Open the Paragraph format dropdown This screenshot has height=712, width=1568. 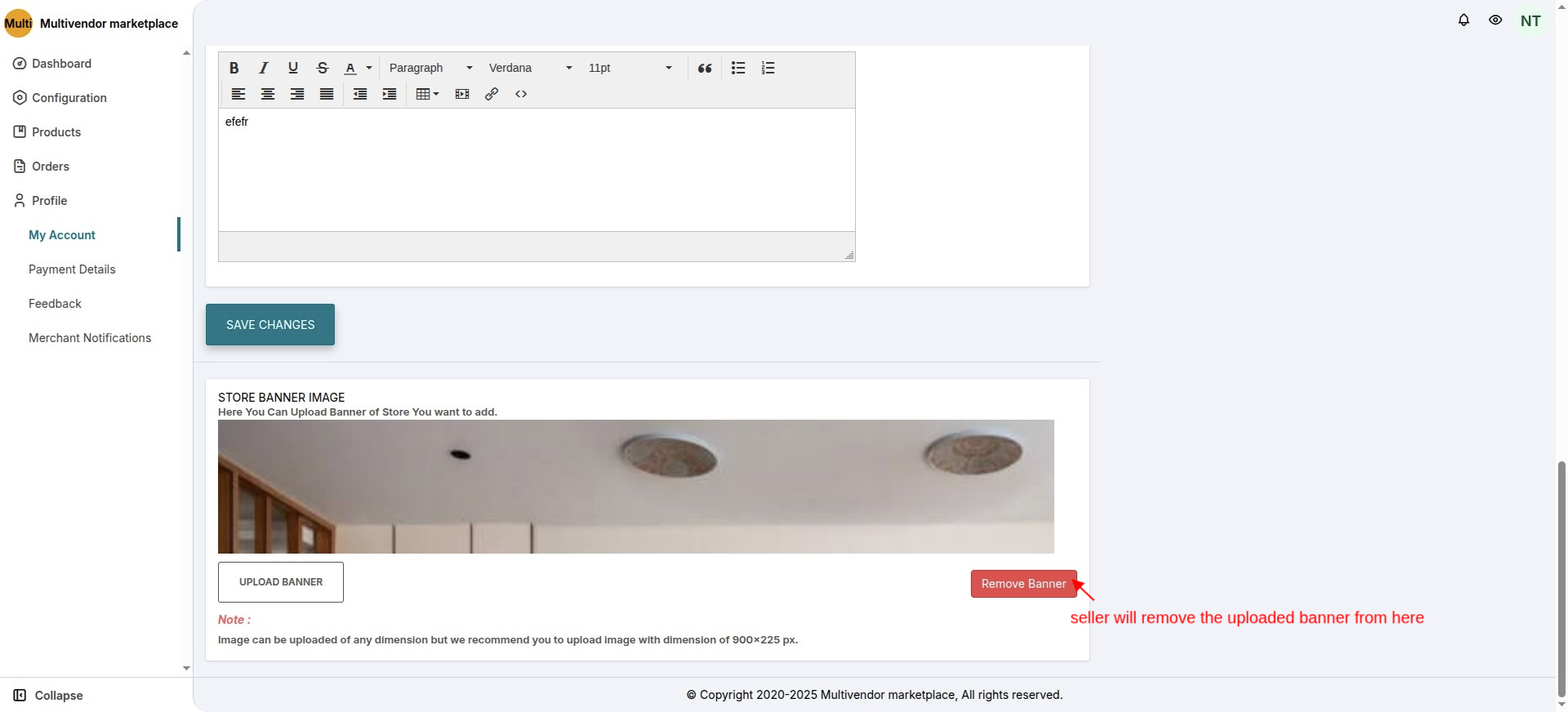point(430,68)
